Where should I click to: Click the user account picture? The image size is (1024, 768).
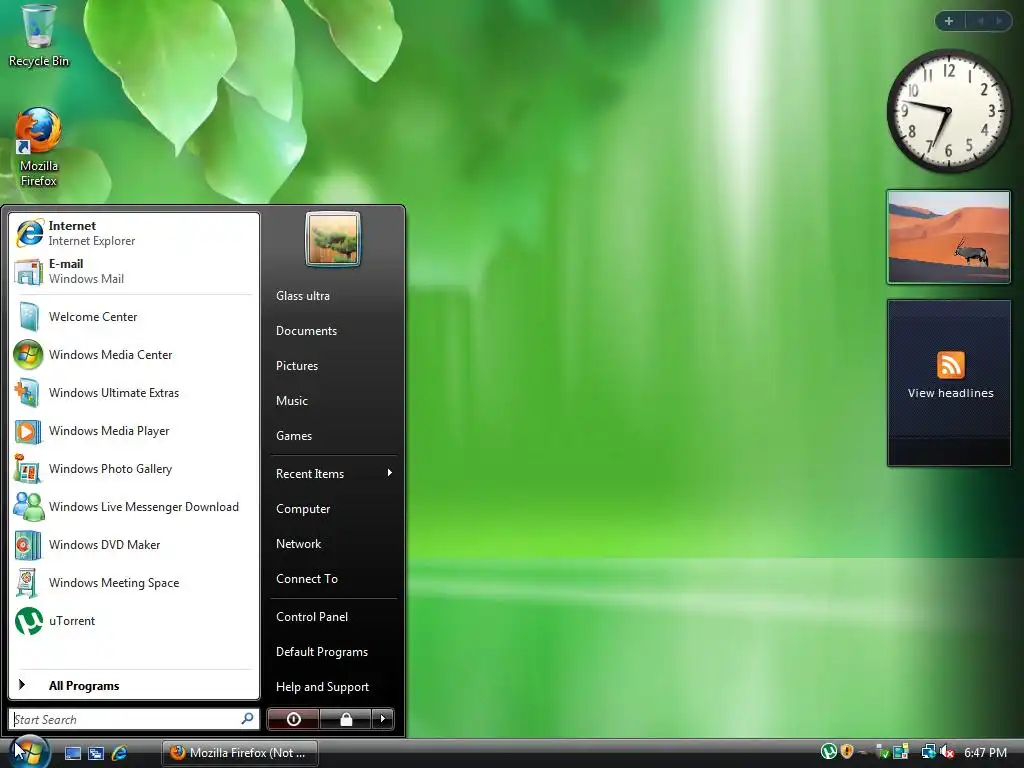click(x=332, y=239)
